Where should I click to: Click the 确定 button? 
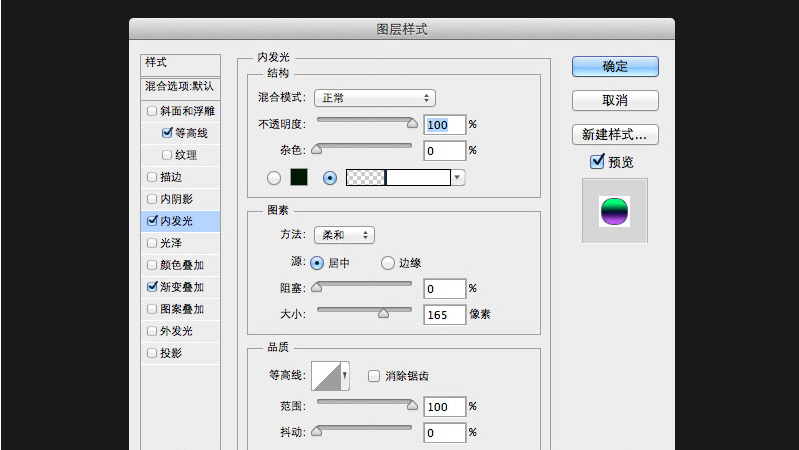coord(615,66)
